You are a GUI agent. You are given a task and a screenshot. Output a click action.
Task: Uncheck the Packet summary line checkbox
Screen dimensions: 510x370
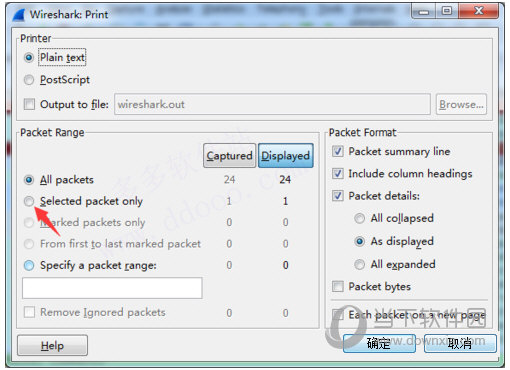click(x=338, y=151)
